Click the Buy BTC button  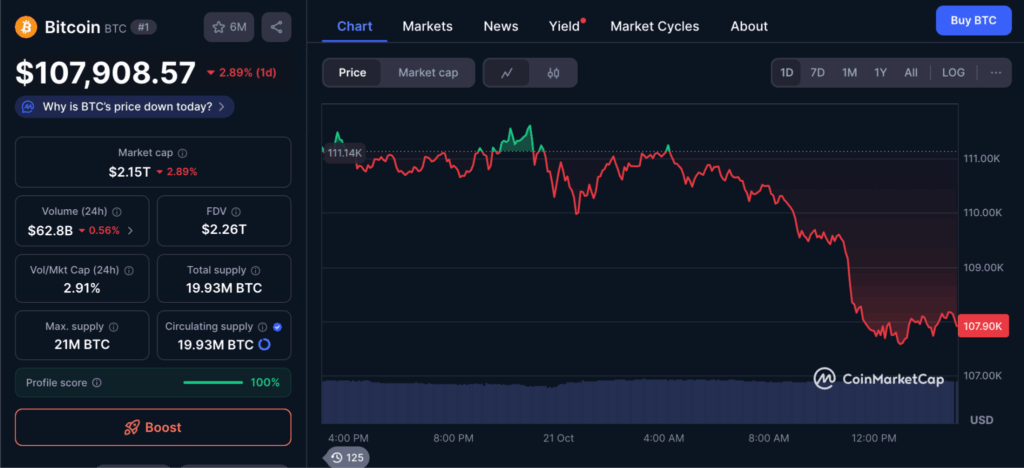click(972, 20)
